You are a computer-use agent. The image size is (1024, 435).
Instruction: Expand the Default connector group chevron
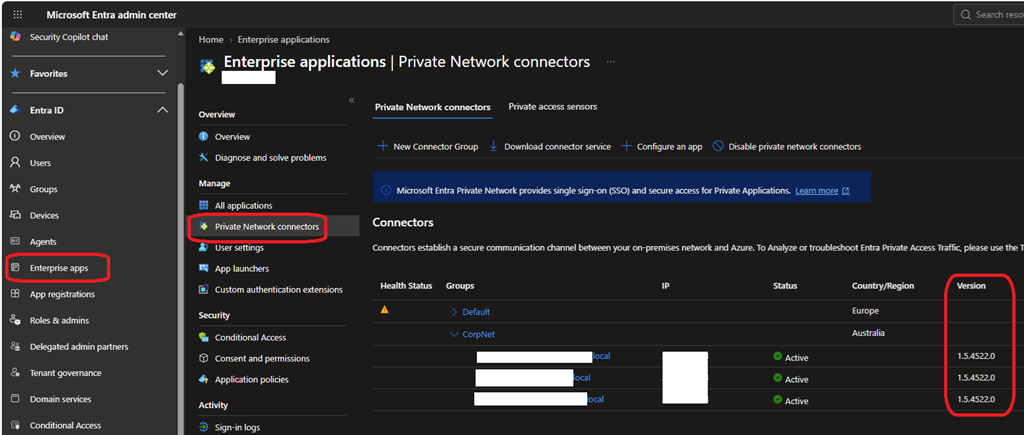455,312
